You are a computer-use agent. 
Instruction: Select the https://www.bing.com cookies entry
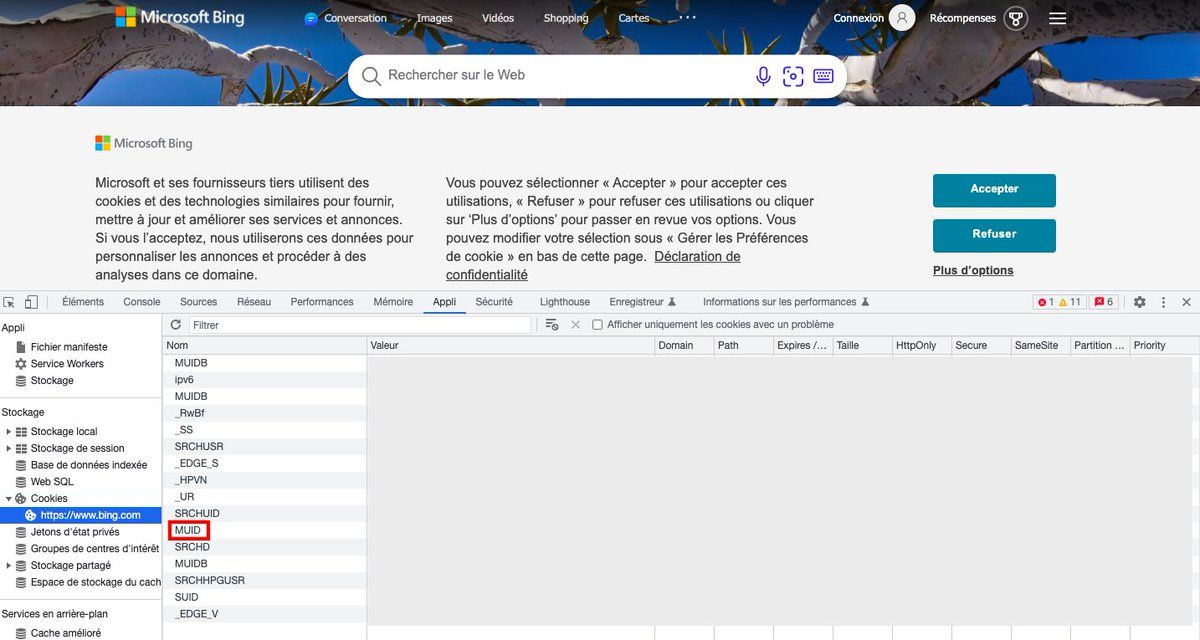(x=83, y=516)
